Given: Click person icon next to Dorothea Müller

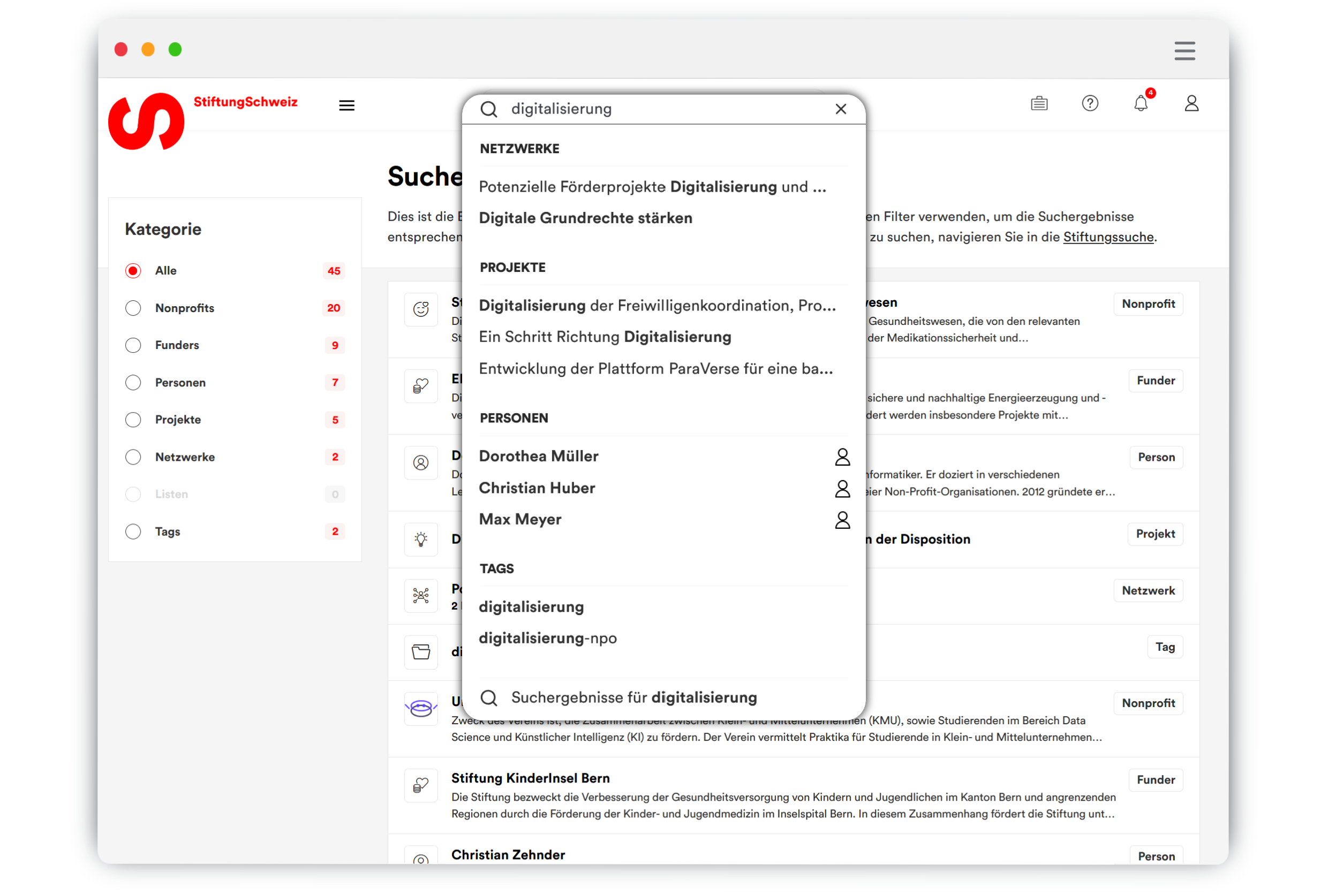Looking at the screenshot, I should click(x=842, y=456).
